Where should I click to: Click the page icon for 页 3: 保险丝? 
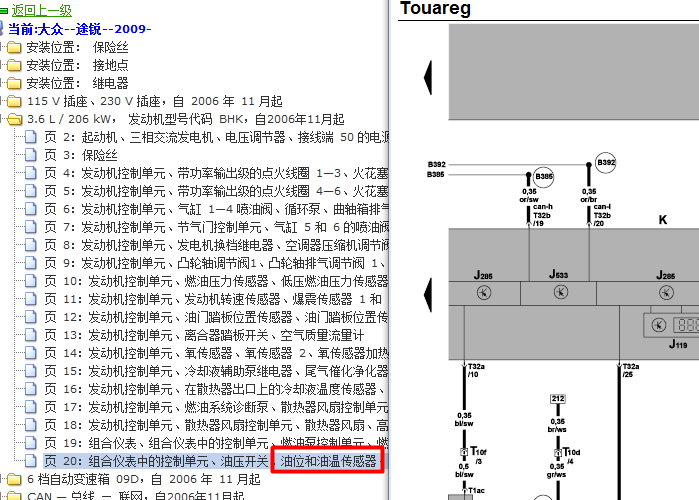pyautogui.click(x=31, y=155)
